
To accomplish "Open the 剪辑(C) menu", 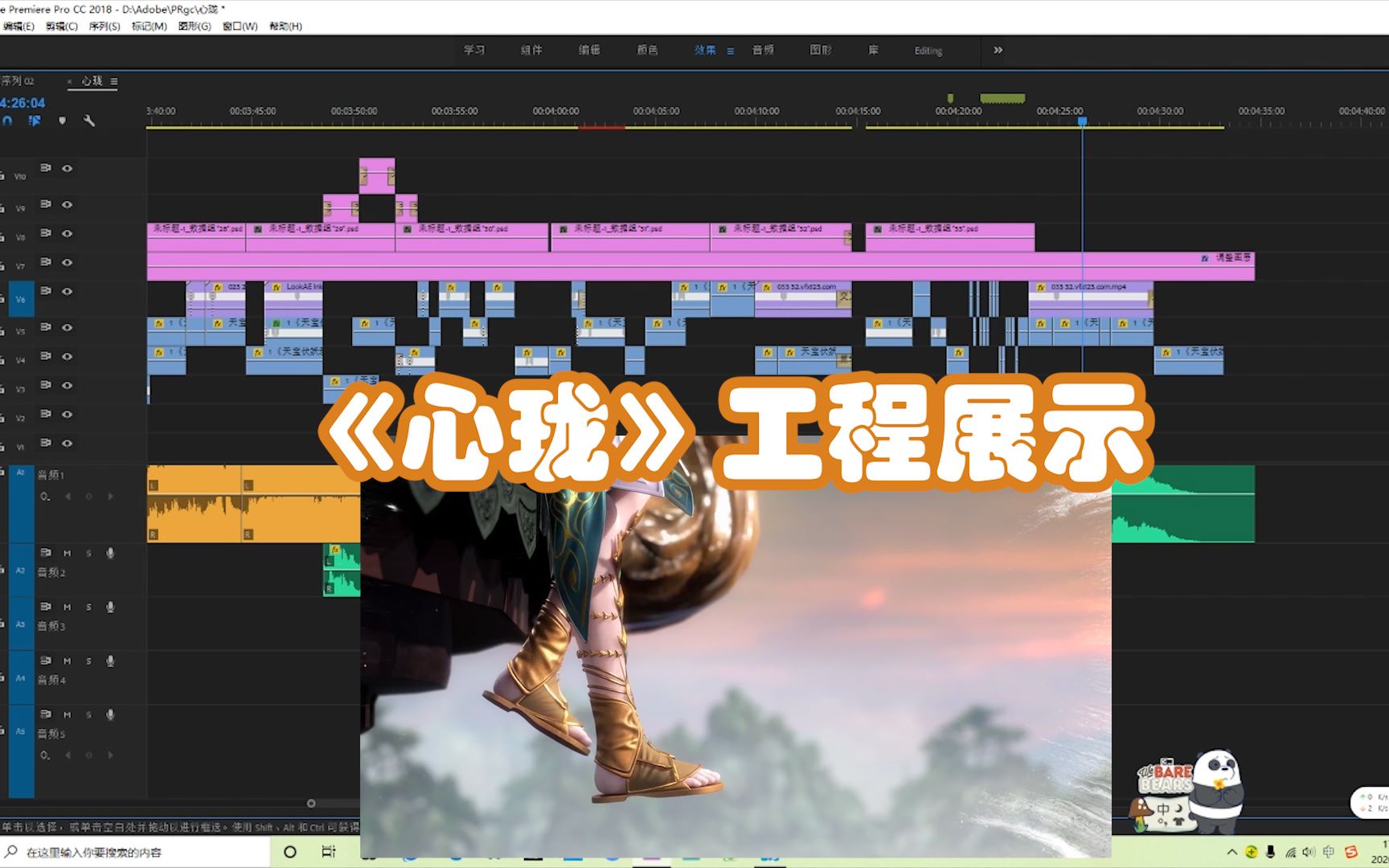I will coord(61,26).
